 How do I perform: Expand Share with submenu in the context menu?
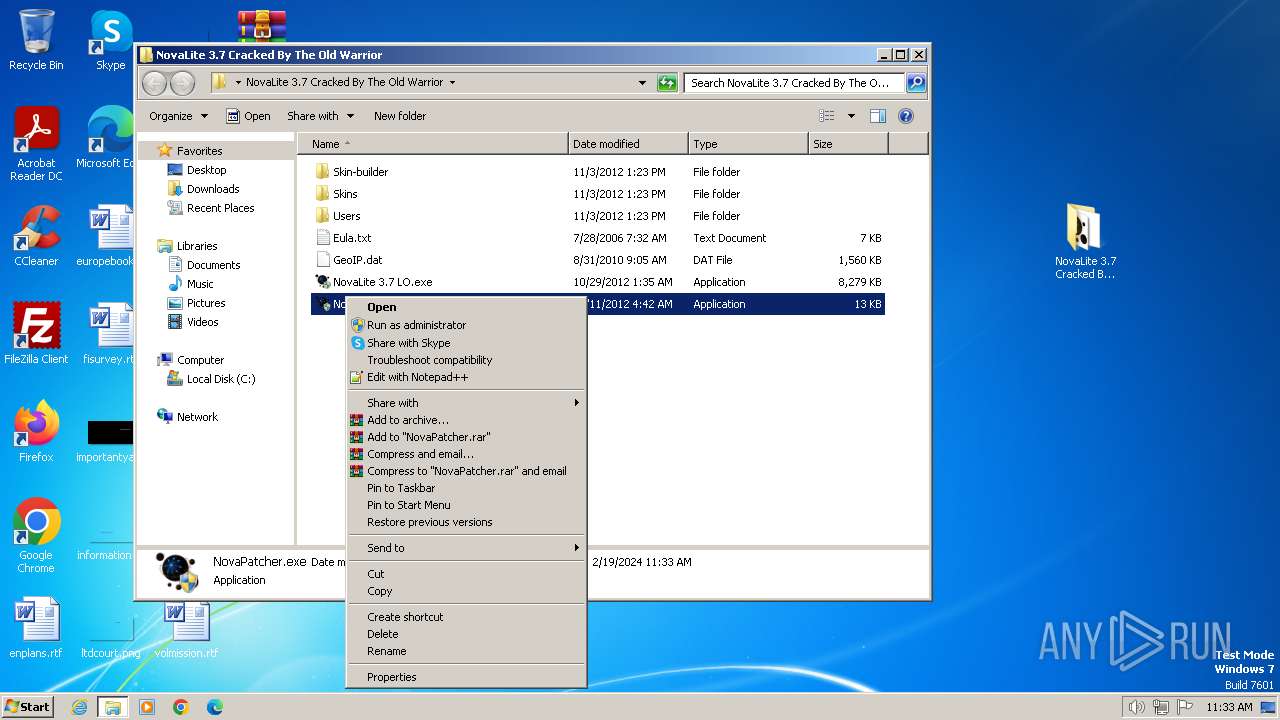465,403
